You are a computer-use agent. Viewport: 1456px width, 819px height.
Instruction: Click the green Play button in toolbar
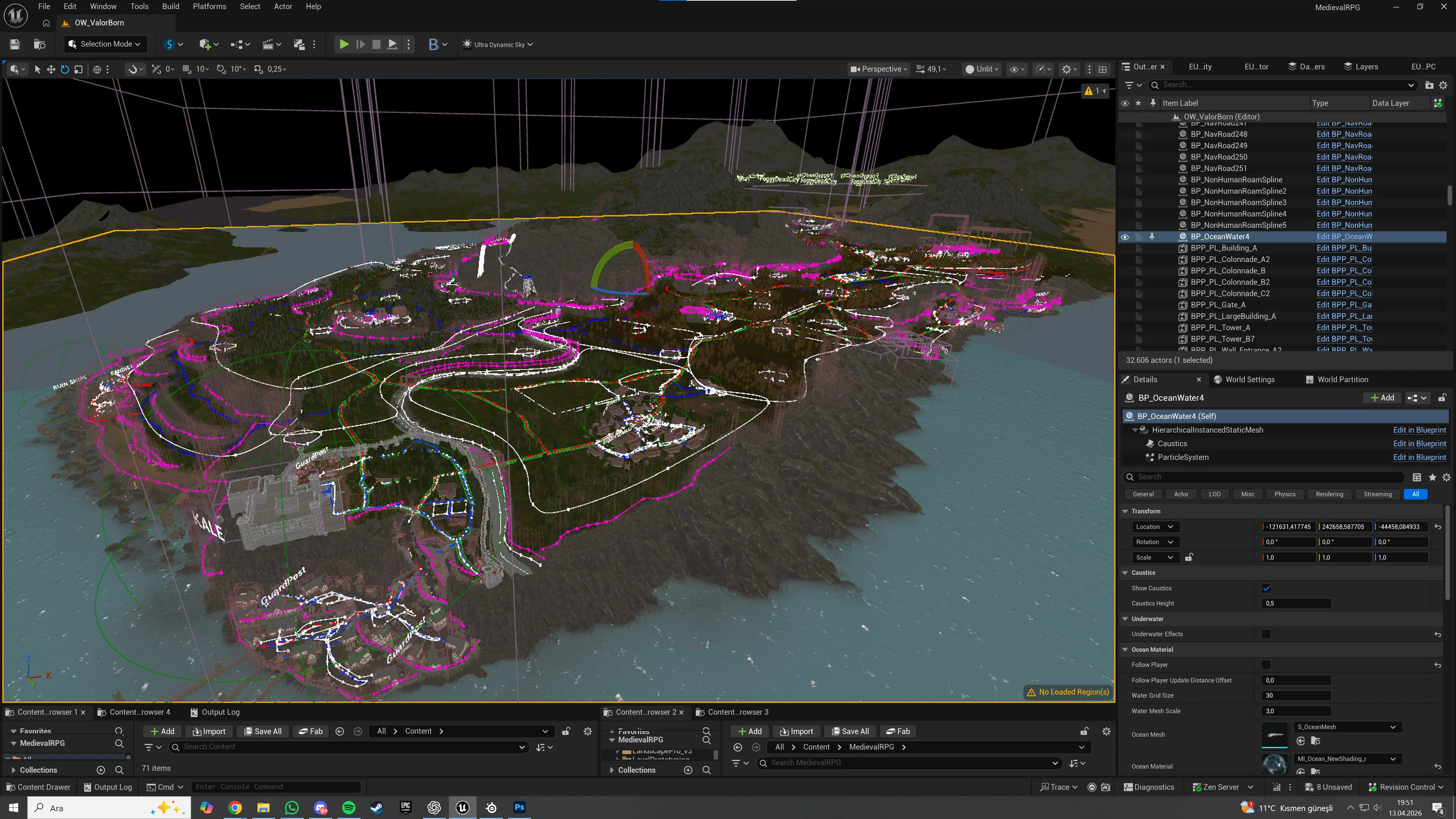tap(344, 44)
